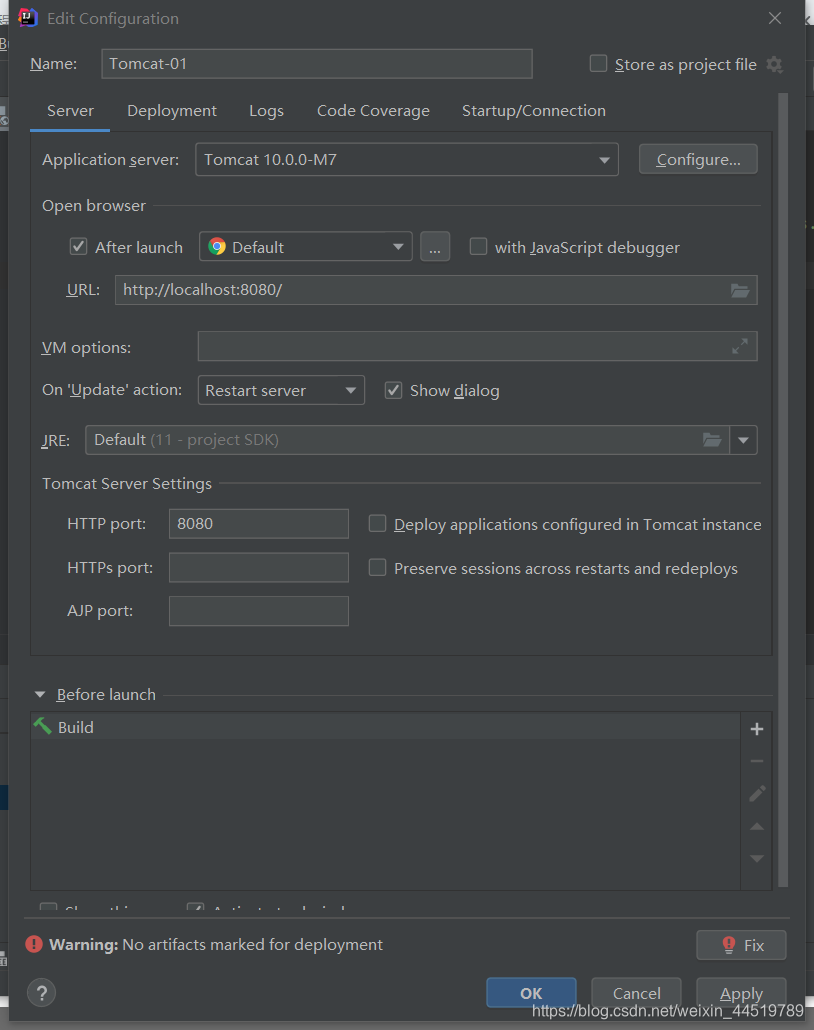Move Before launch task down with arrow icon
814x1030 pixels.
pos(757,859)
